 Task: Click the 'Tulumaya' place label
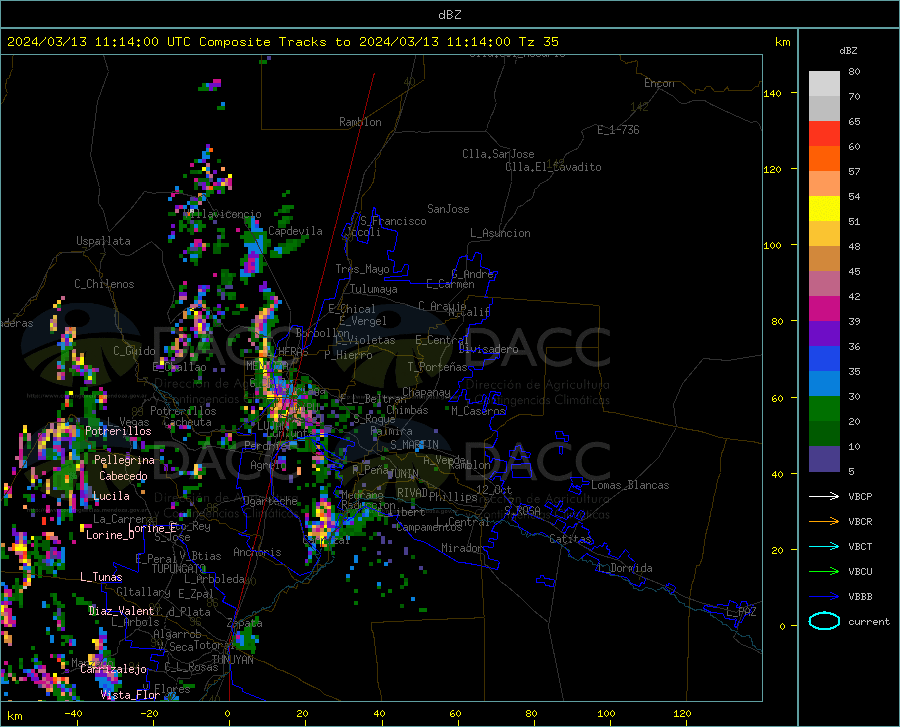pos(374,289)
